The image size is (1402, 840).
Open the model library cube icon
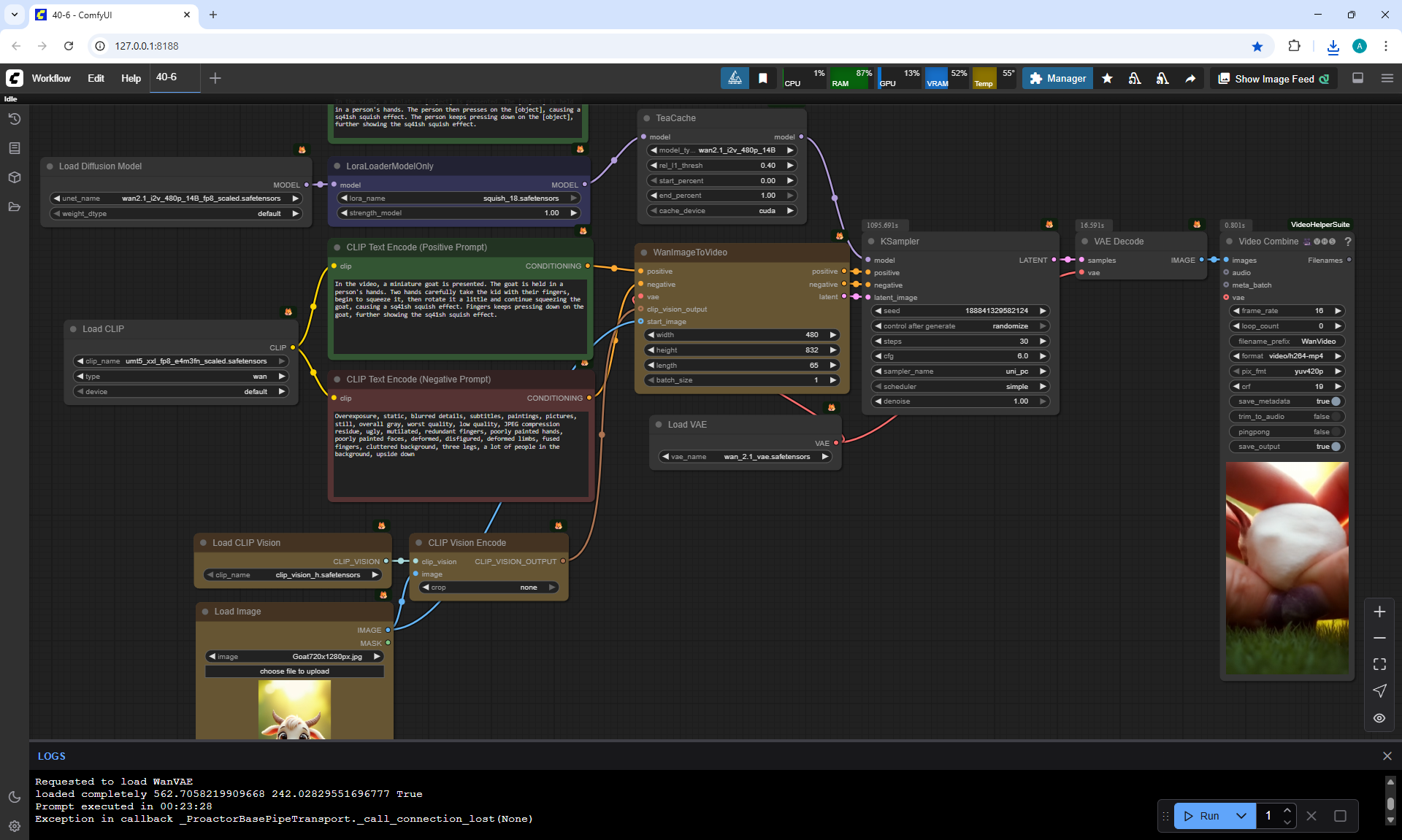14,177
